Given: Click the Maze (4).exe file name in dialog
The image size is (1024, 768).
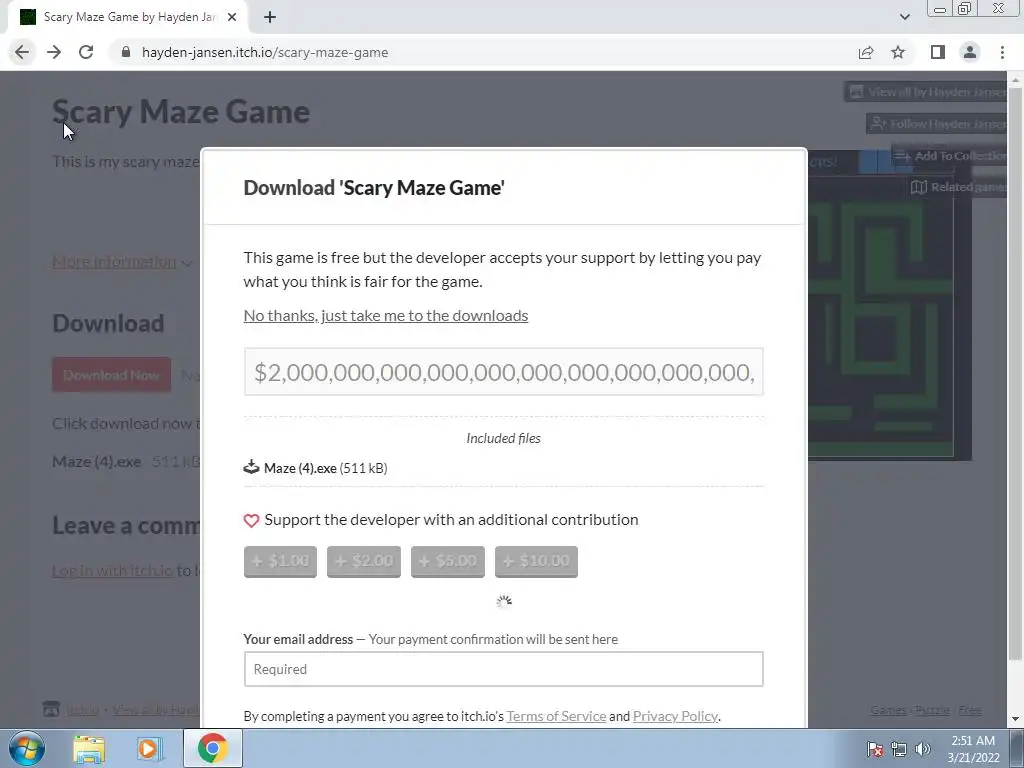Looking at the screenshot, I should (300, 468).
